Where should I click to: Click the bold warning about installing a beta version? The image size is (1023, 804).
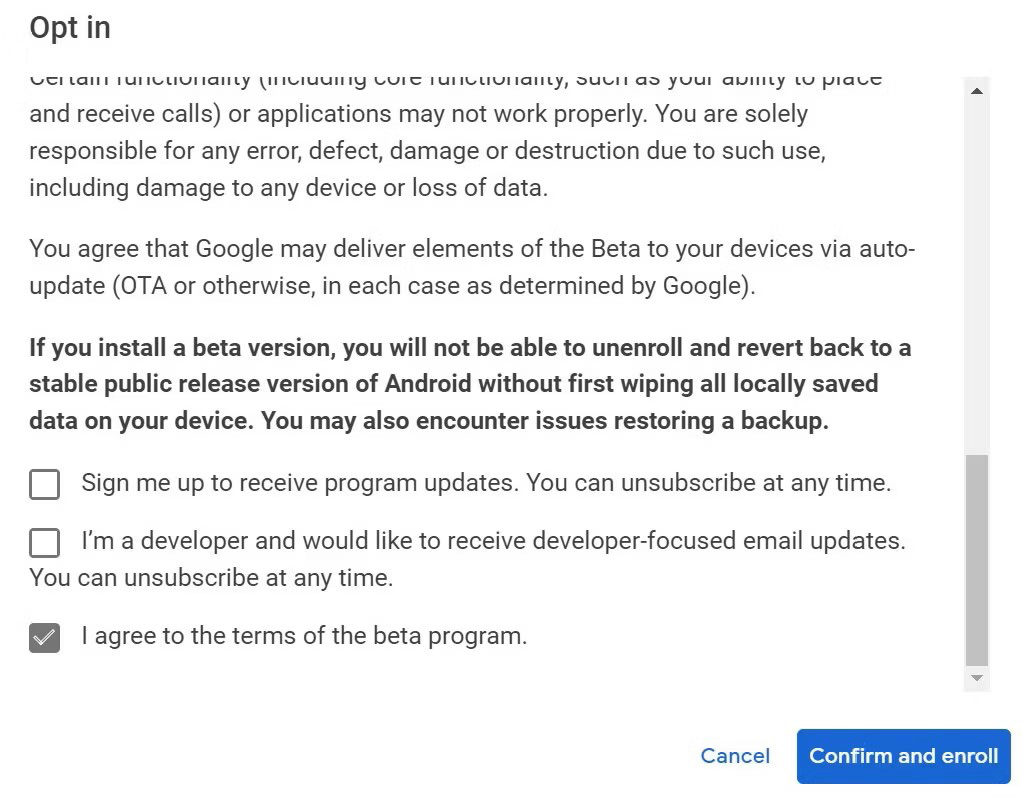point(470,384)
